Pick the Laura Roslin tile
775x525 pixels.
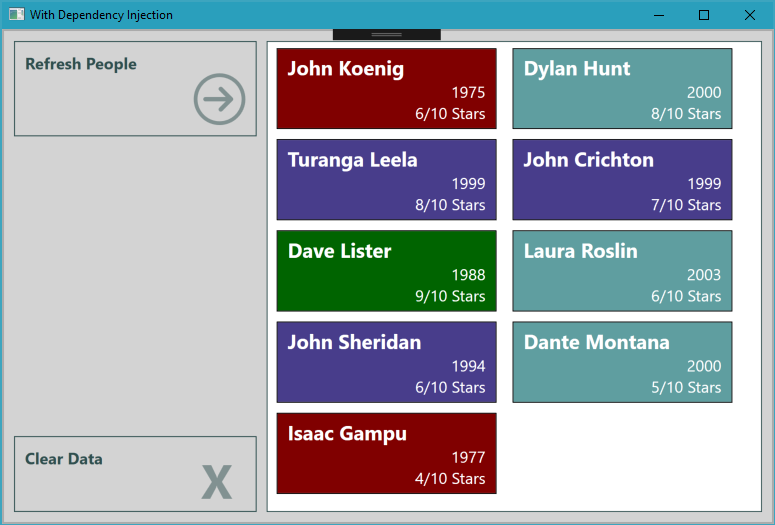point(622,271)
